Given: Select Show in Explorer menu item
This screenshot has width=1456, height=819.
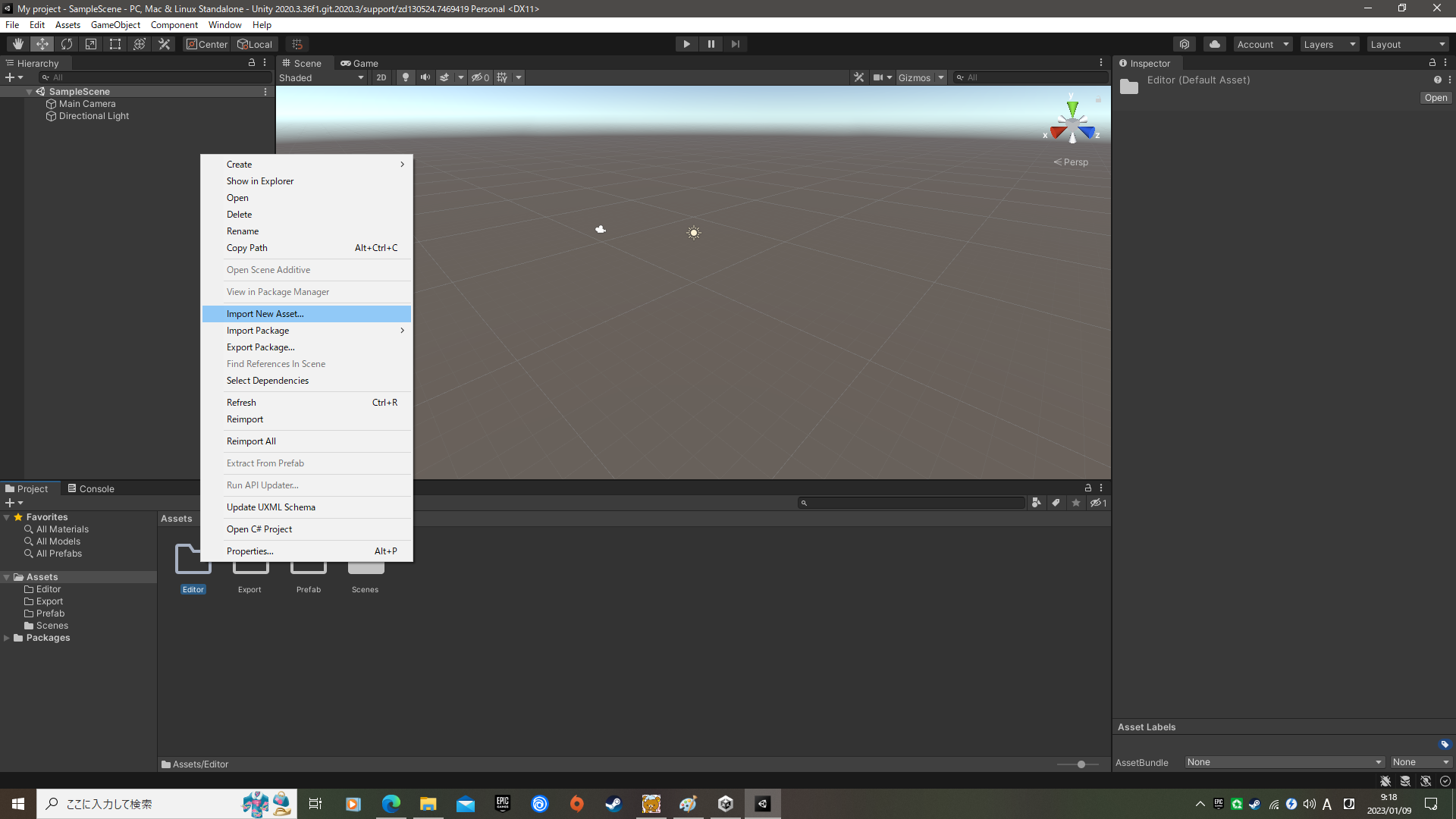Looking at the screenshot, I should coord(307,181).
